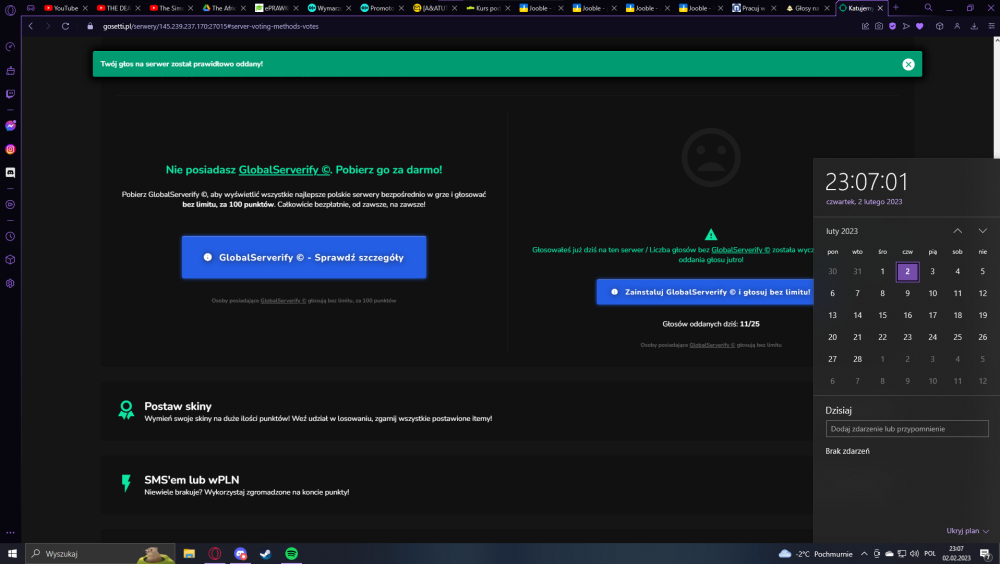Click the three-dots sidebar setup button

pos(10,532)
